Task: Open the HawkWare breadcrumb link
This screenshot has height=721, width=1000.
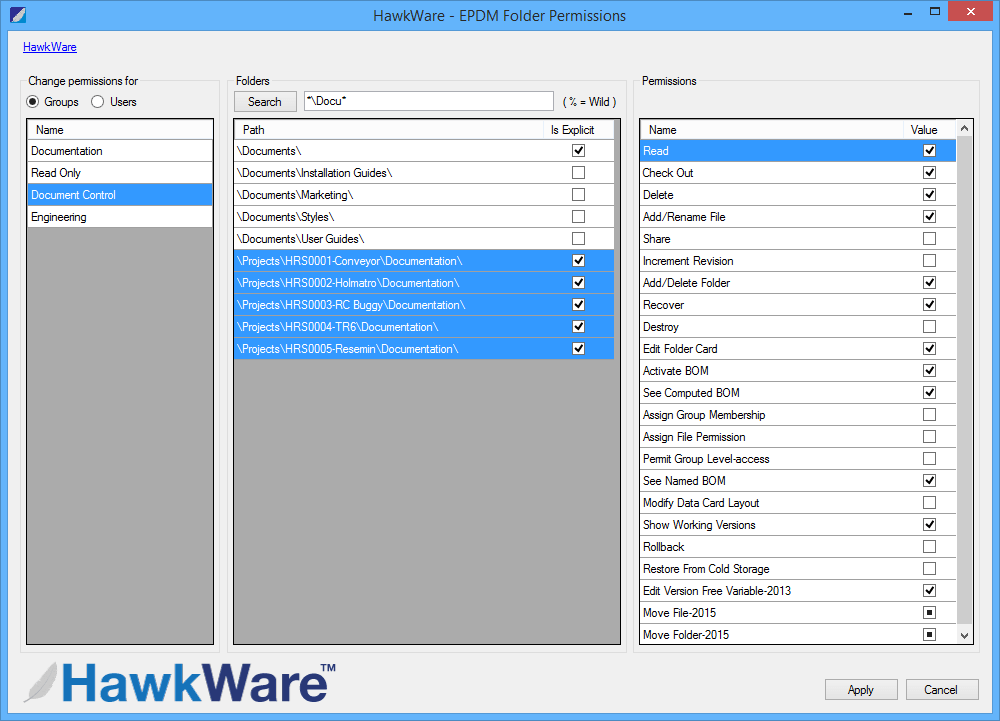Action: (49, 46)
